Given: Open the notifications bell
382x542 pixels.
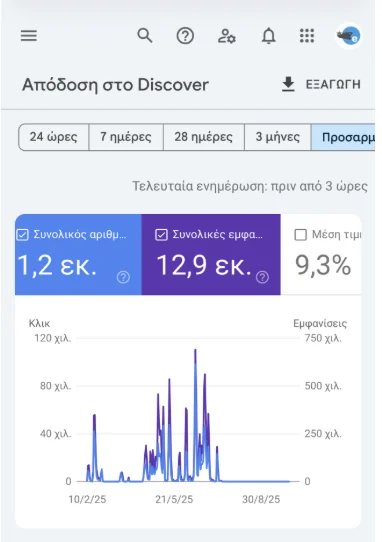Looking at the screenshot, I should [x=269, y=36].
